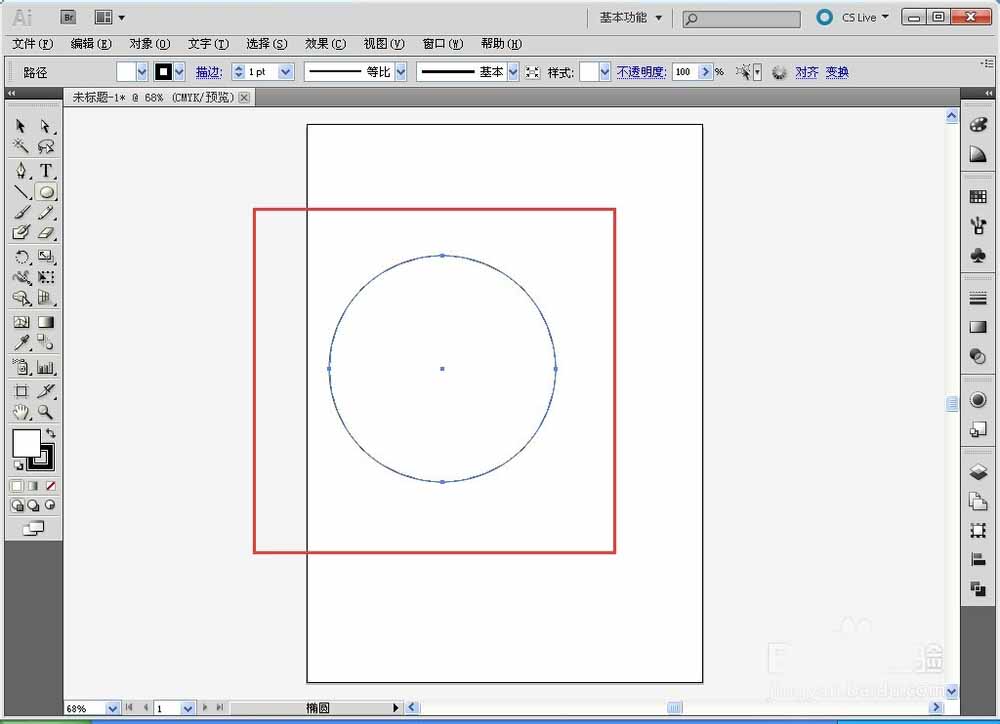Select the Pen tool in the toolbox
Screen dimensions: 1000x724
tap(21, 170)
